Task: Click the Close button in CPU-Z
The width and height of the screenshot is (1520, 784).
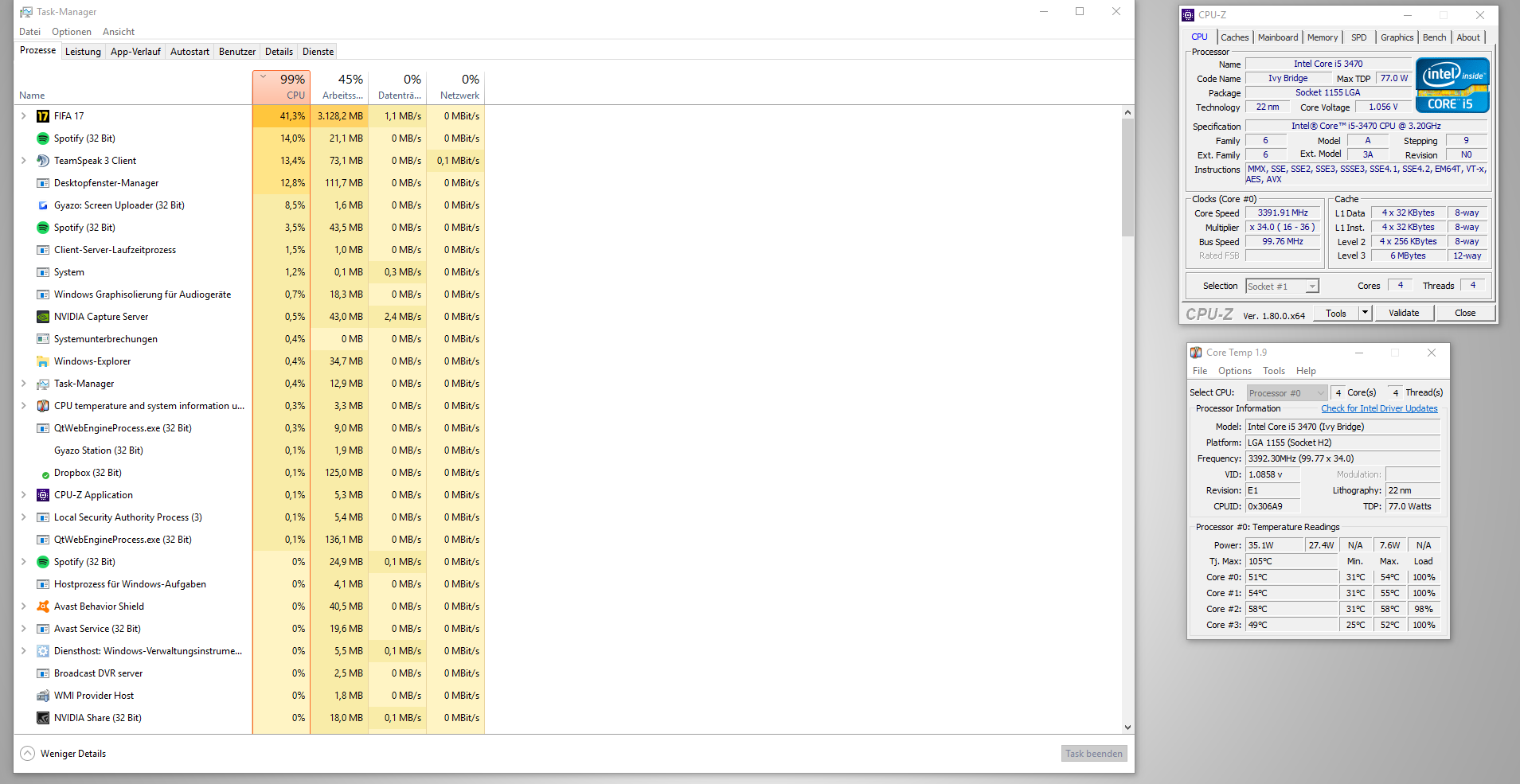Action: pyautogui.click(x=1465, y=313)
